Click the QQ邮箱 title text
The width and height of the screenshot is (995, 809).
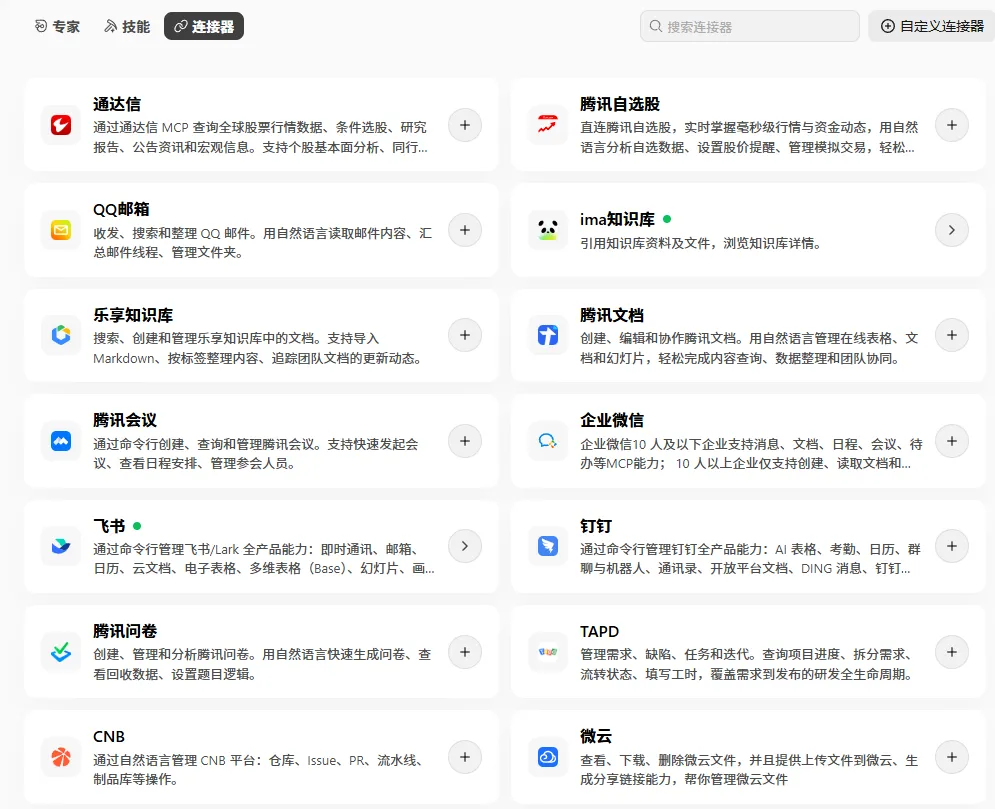tap(121, 209)
